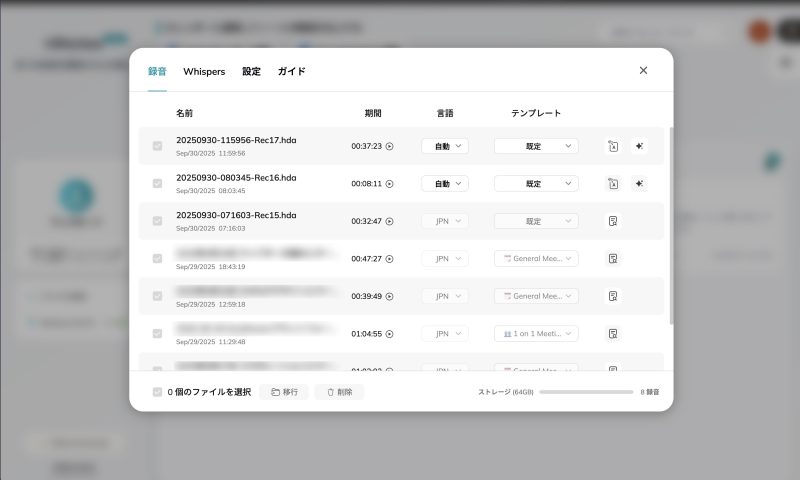The height and width of the screenshot is (480, 800).
Task: Switch to the Whispers tab
Action: tap(204, 72)
